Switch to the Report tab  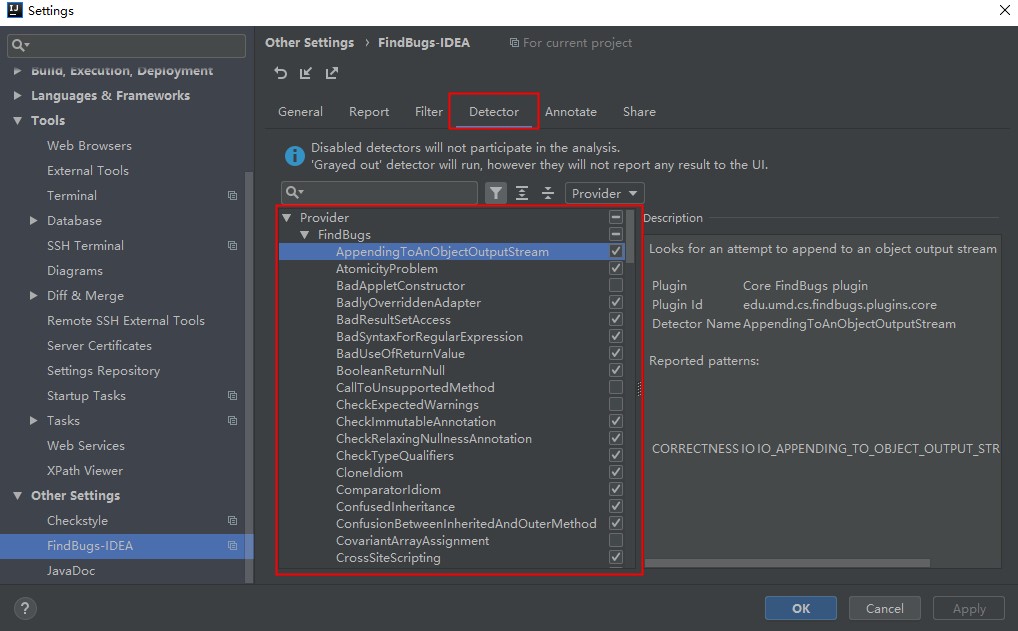369,112
